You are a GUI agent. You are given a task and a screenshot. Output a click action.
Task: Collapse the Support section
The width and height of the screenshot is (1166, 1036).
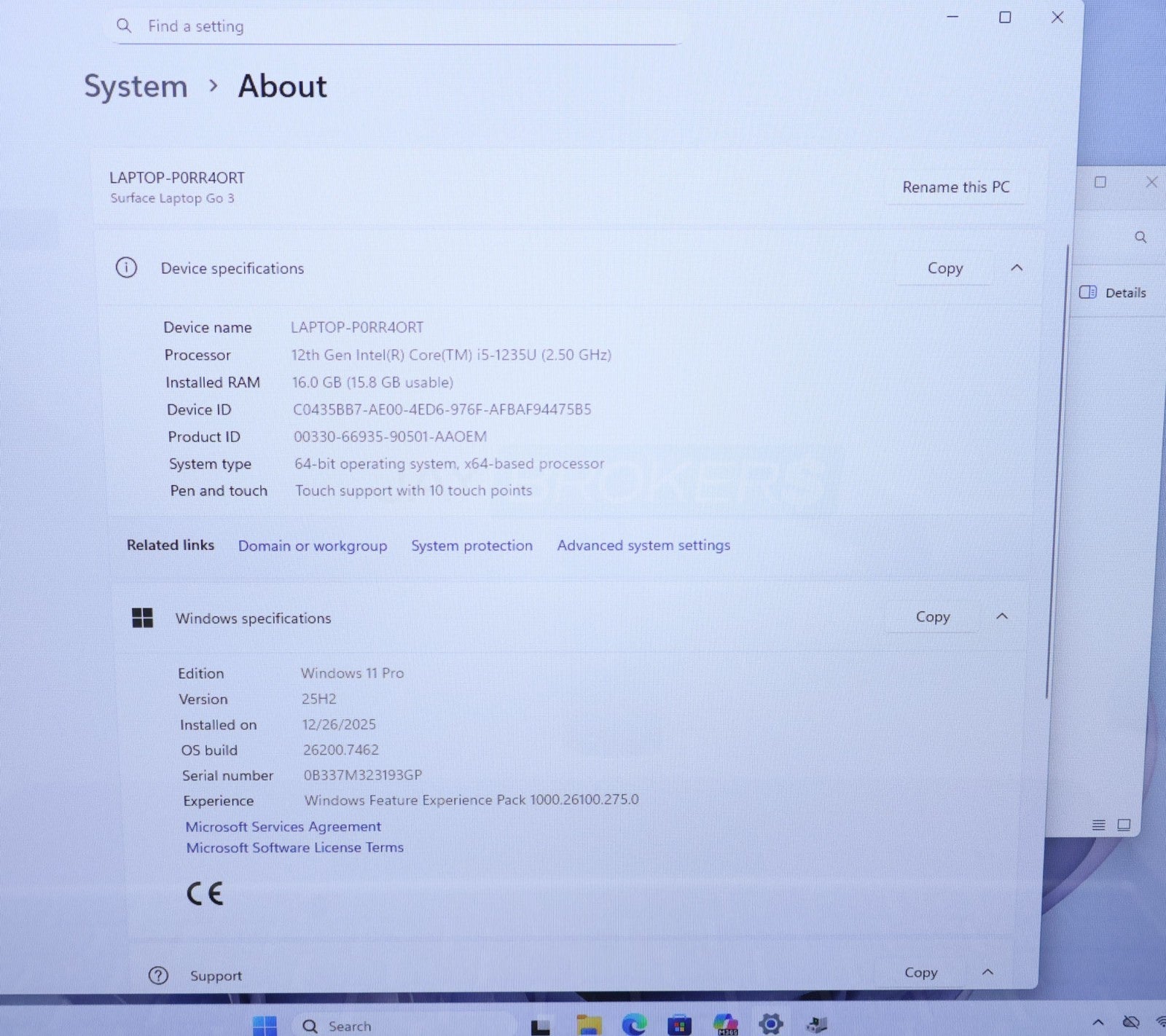click(x=987, y=972)
